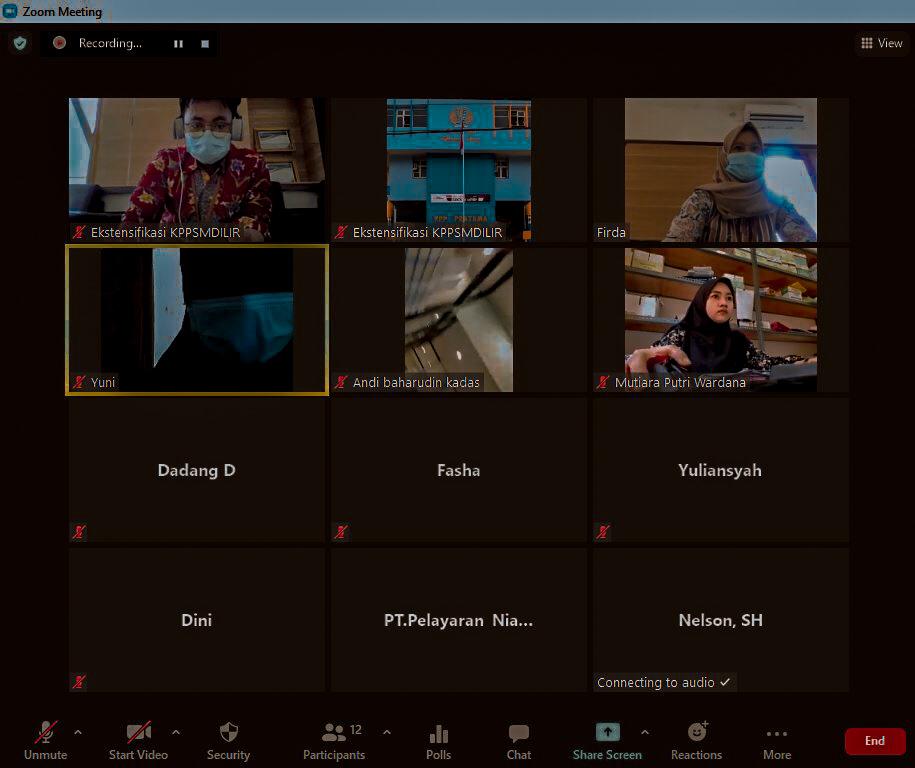Open the More options menu
This screenshot has height=768, width=915.
(x=776, y=740)
